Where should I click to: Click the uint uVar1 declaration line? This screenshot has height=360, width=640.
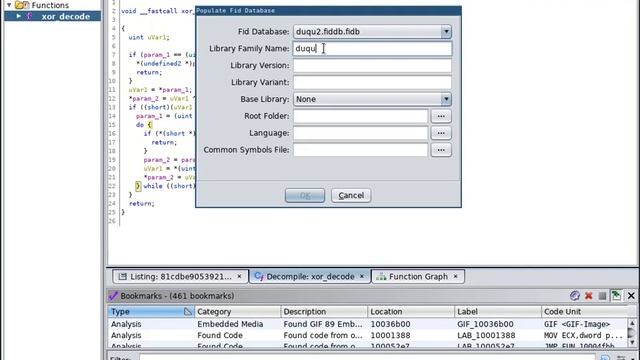point(149,37)
